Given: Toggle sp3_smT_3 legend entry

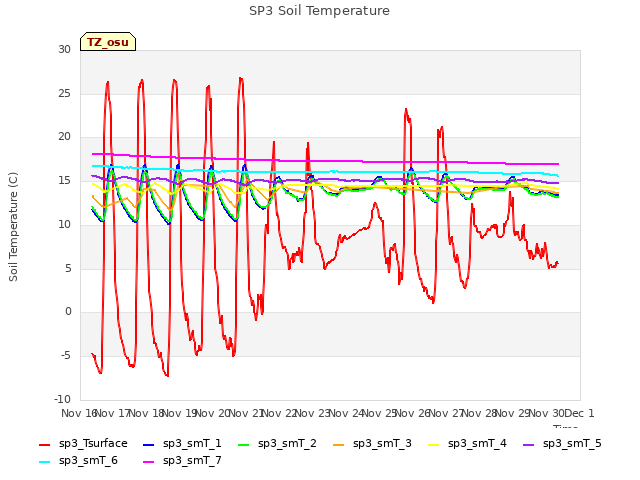Looking at the screenshot, I should pos(372,443).
